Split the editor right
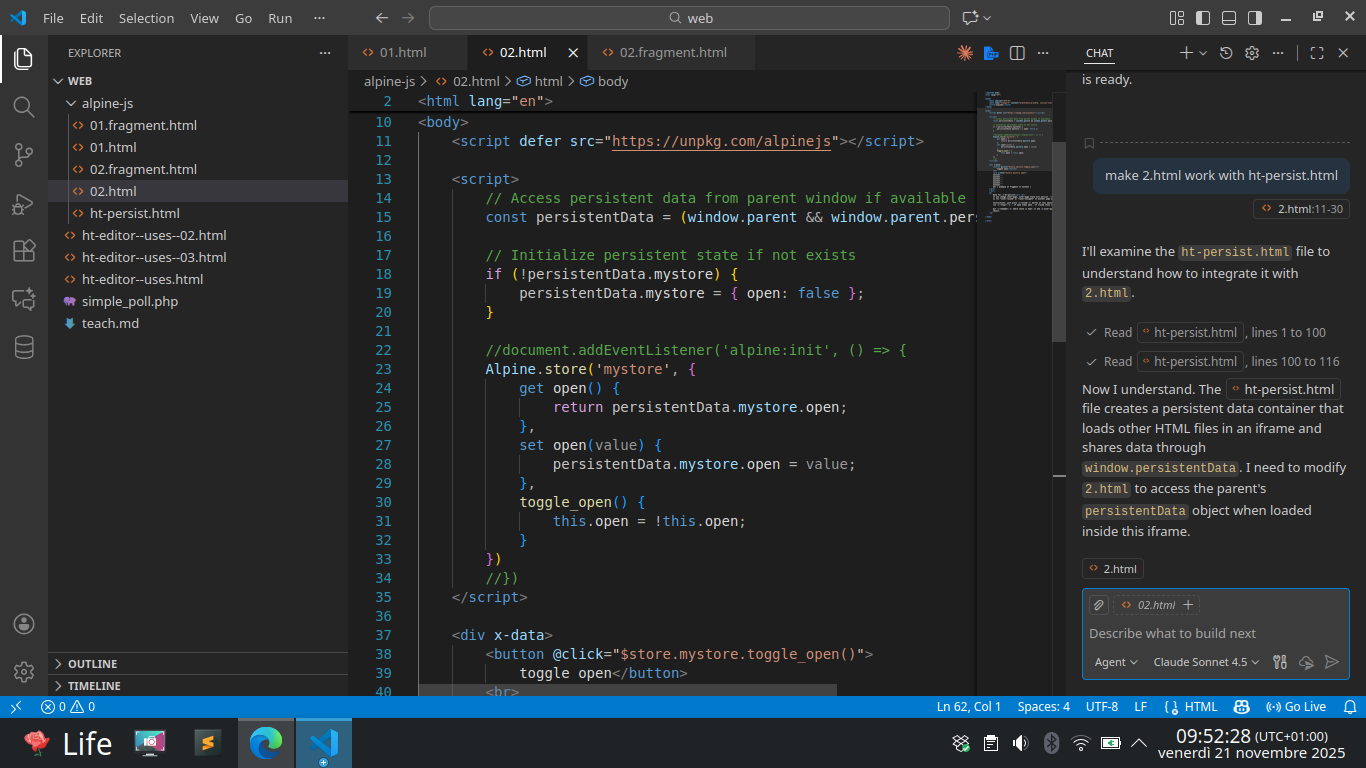Viewport: 1366px width, 768px height. (x=1017, y=53)
